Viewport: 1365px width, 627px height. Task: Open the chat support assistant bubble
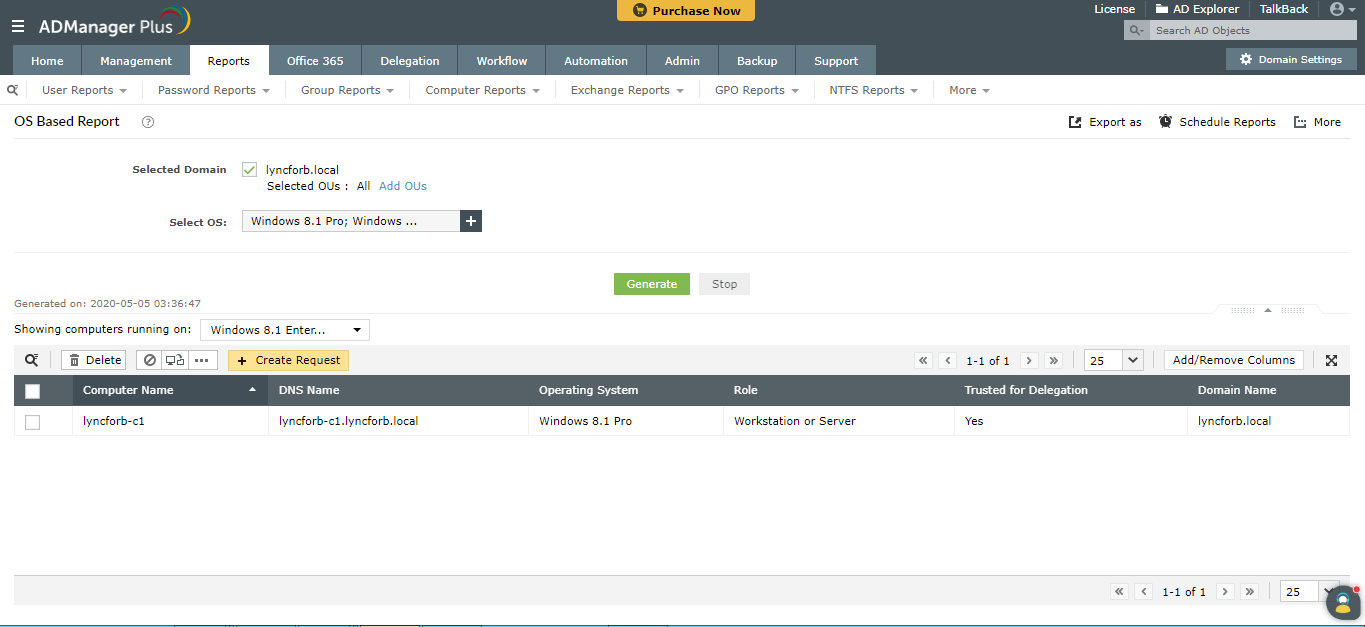[1343, 602]
